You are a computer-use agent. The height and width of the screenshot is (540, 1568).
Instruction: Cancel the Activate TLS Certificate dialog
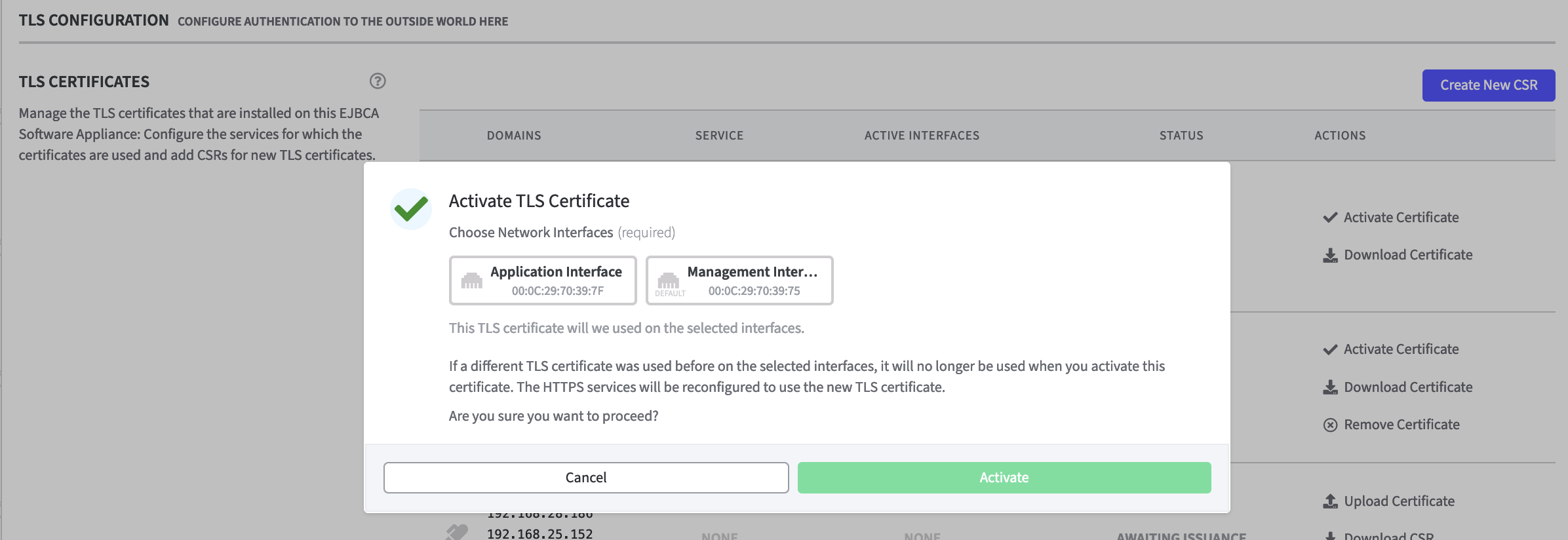coord(585,478)
